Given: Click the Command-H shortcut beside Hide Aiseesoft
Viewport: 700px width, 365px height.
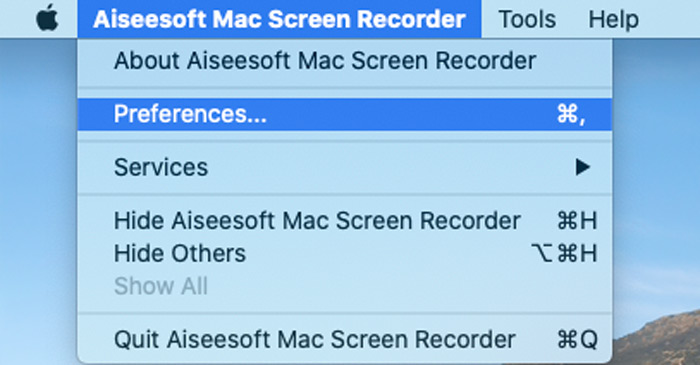Looking at the screenshot, I should [577, 221].
